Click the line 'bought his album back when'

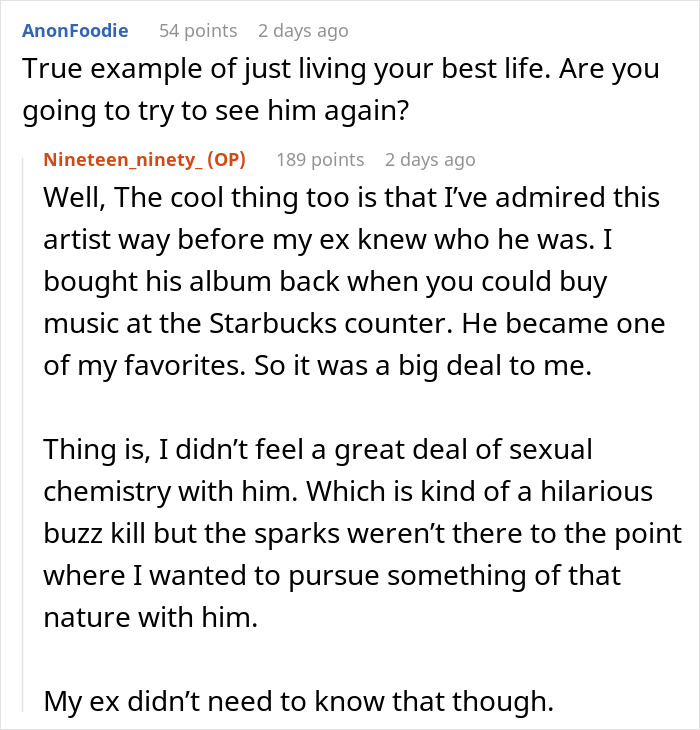coord(325,281)
